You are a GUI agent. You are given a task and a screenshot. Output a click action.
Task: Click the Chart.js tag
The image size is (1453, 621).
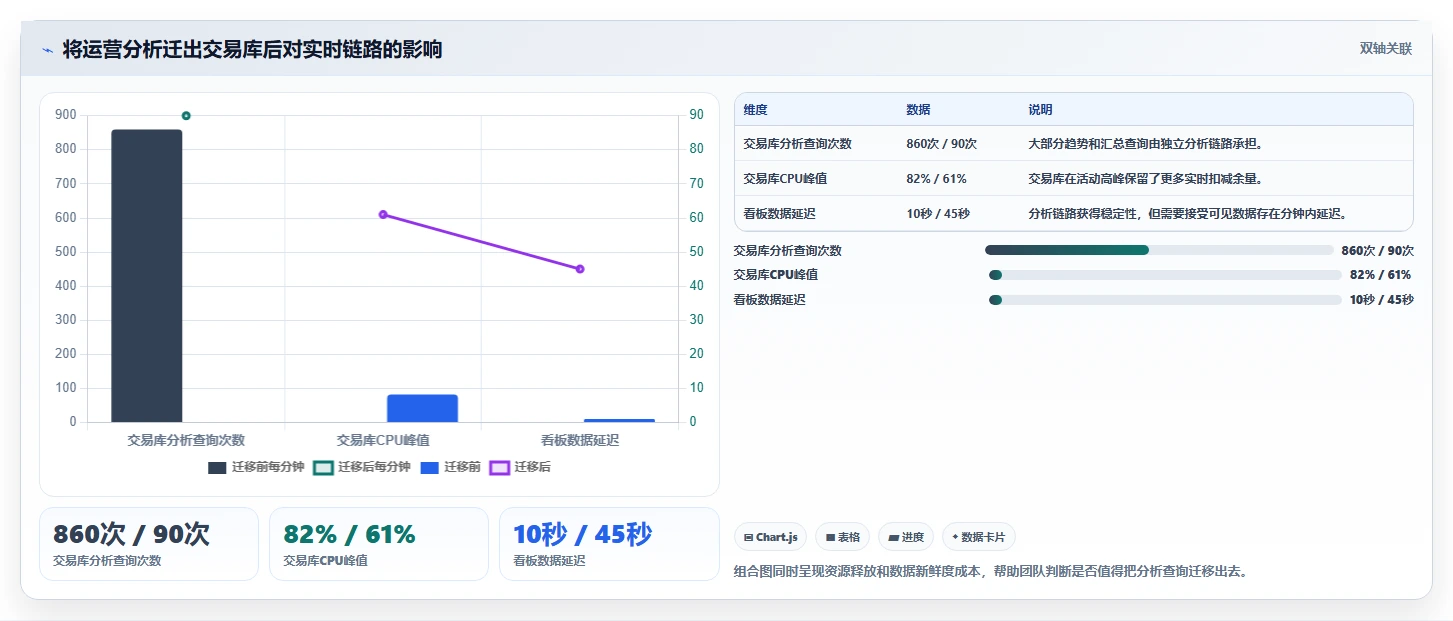[770, 537]
